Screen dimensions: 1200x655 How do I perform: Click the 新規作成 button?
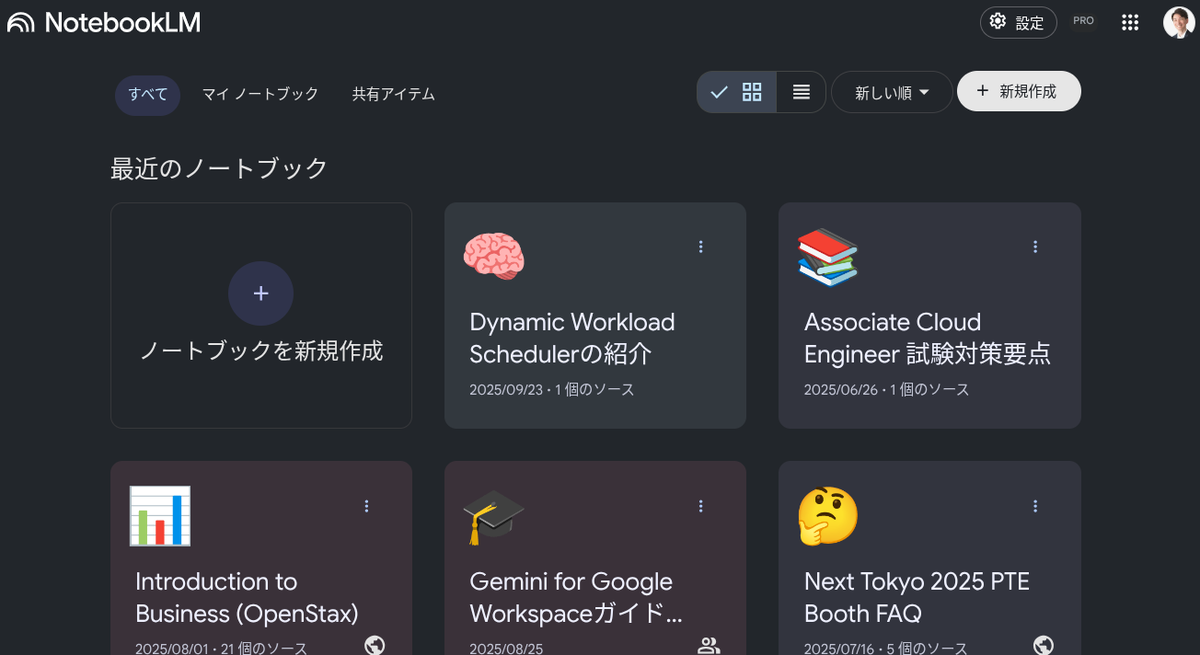tap(1019, 91)
